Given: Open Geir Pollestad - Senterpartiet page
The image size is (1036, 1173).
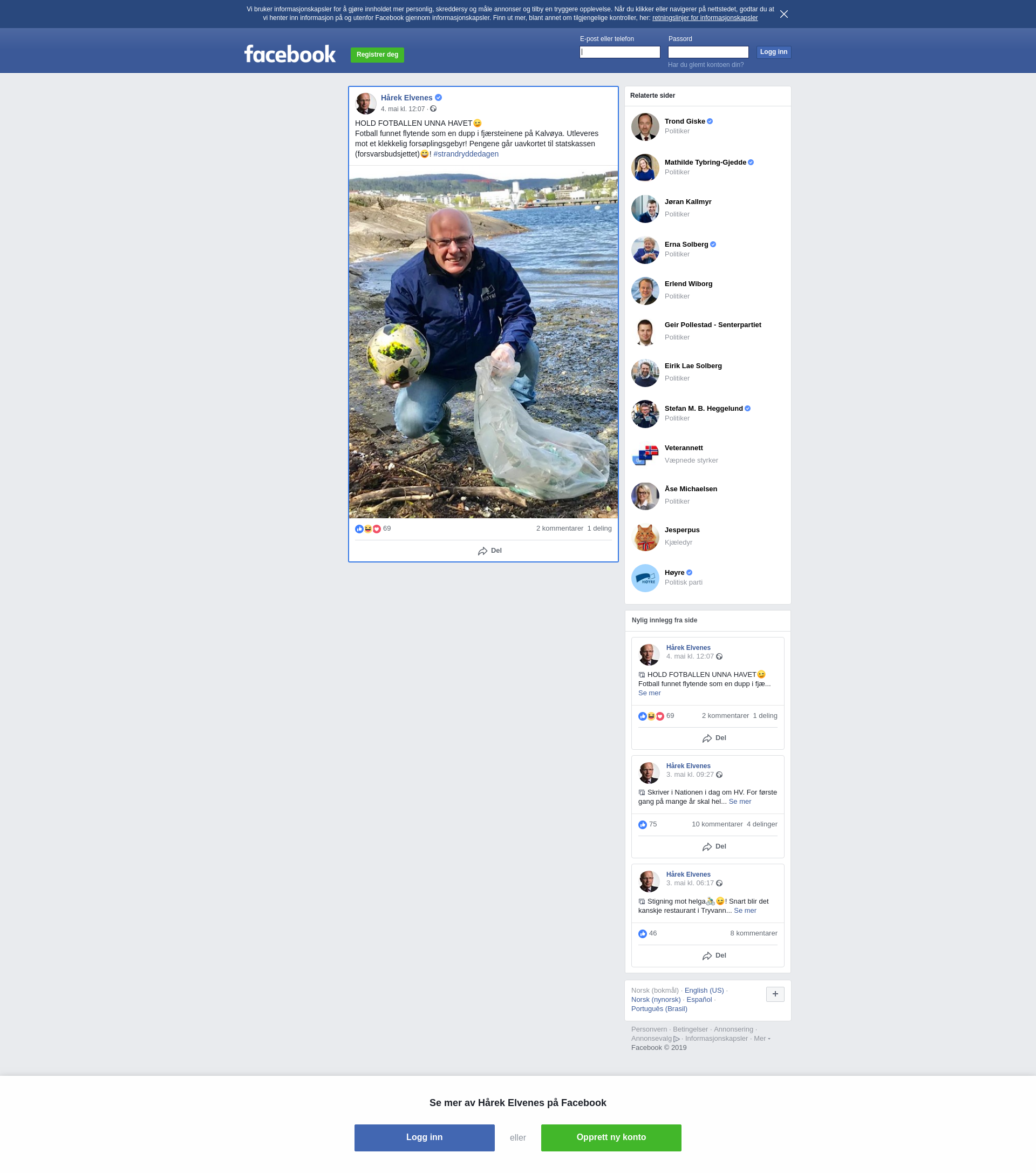Looking at the screenshot, I should (712, 325).
